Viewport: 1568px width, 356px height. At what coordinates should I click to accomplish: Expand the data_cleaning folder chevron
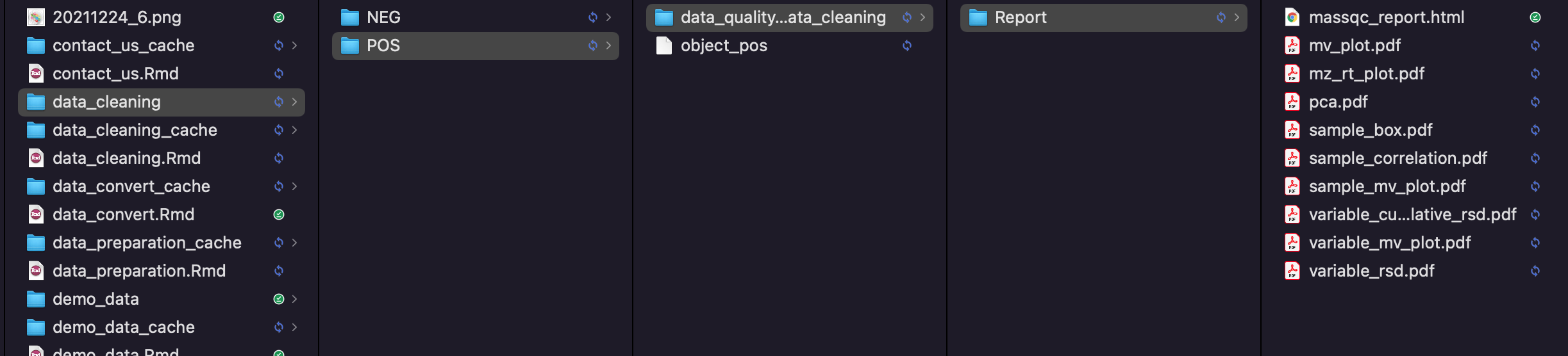click(295, 102)
